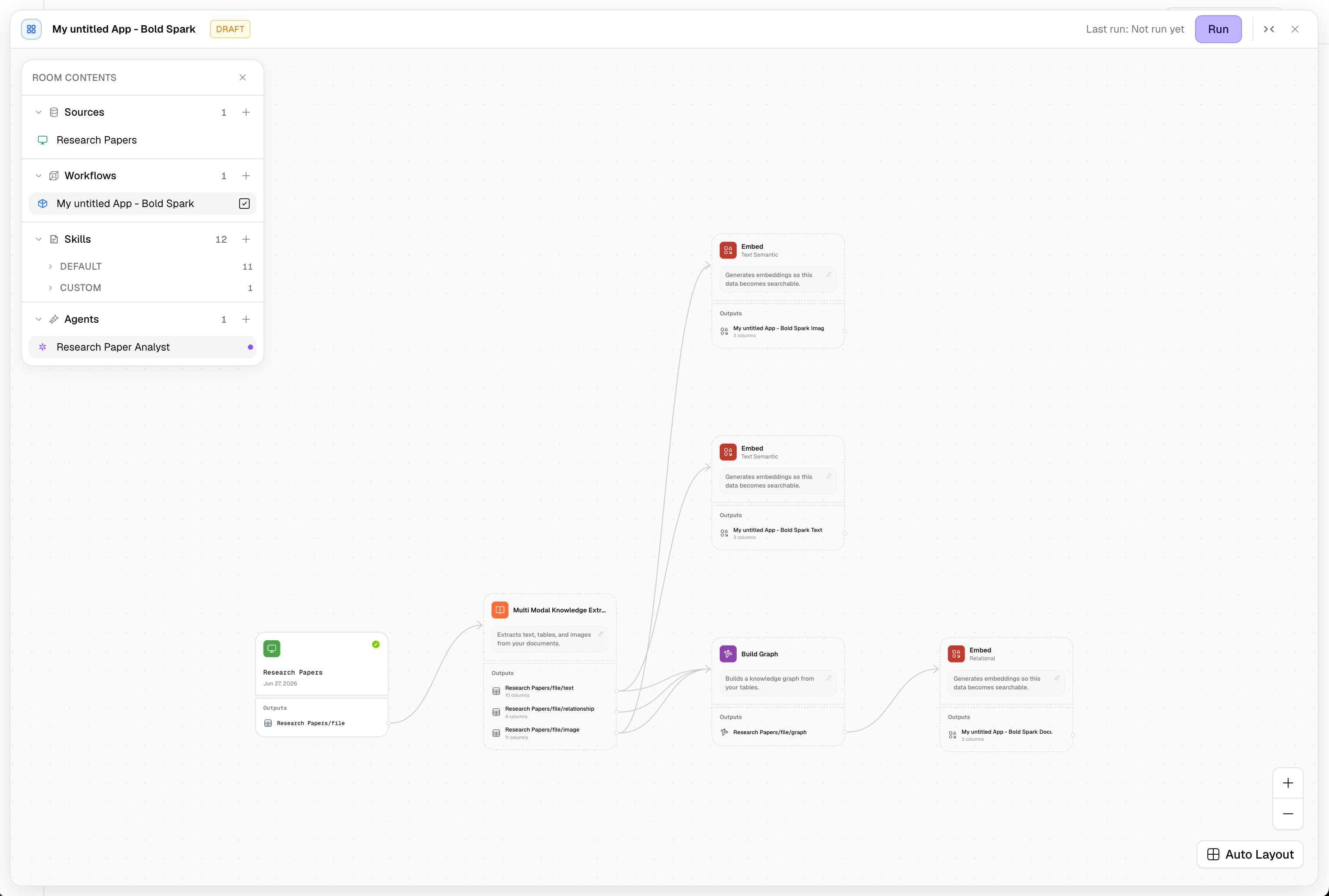Edit the Embed Relational description pencil
The width and height of the screenshot is (1329, 896).
[1056, 678]
